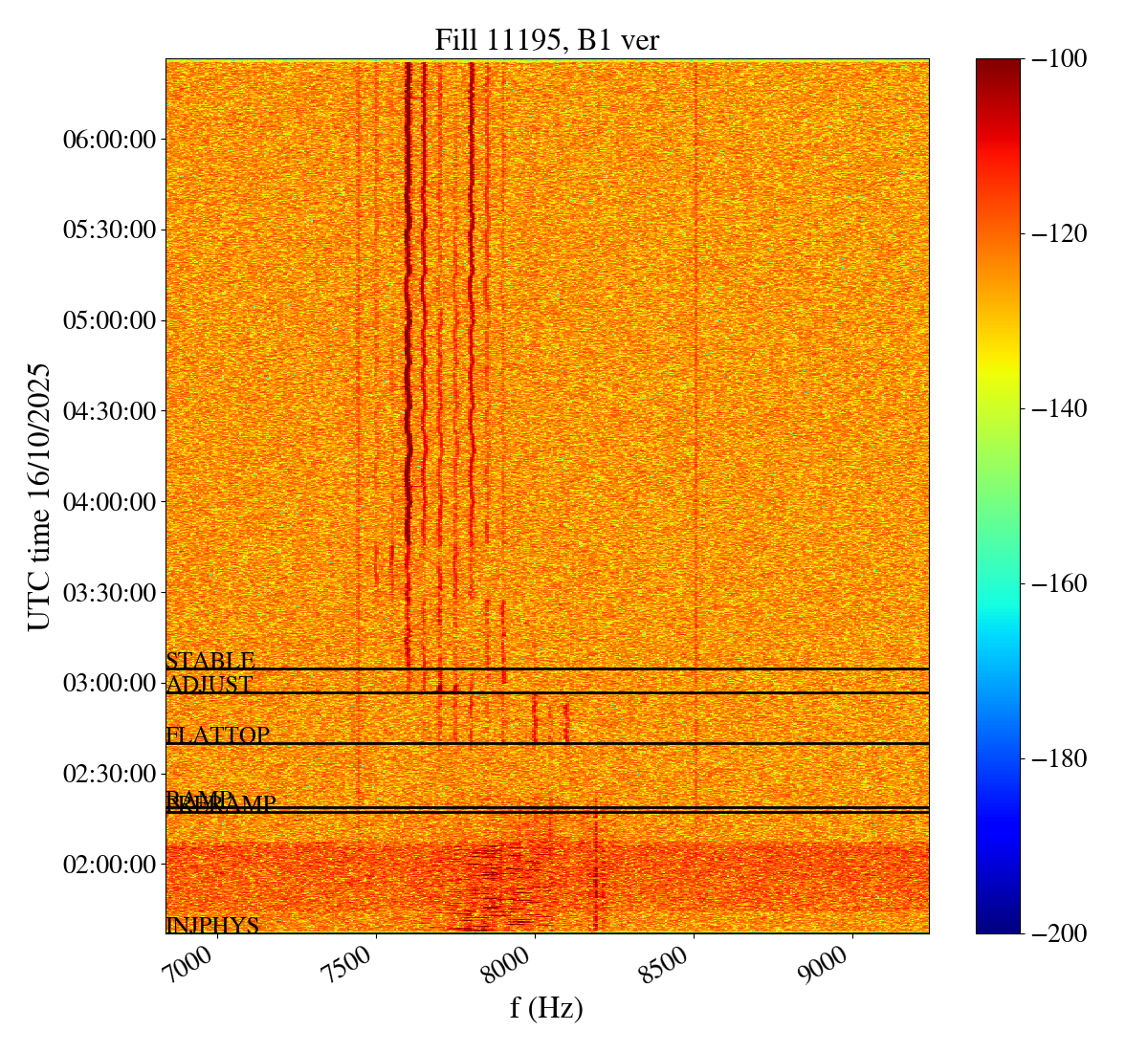Click the 04:30:00 time tick label
The width and height of the screenshot is (1148, 1052).
[x=109, y=411]
